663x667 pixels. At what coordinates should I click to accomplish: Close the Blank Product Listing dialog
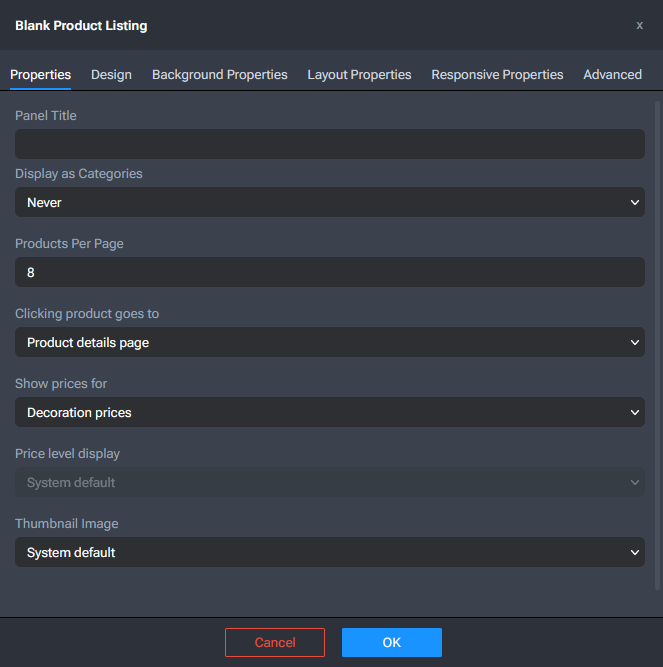coord(639,26)
